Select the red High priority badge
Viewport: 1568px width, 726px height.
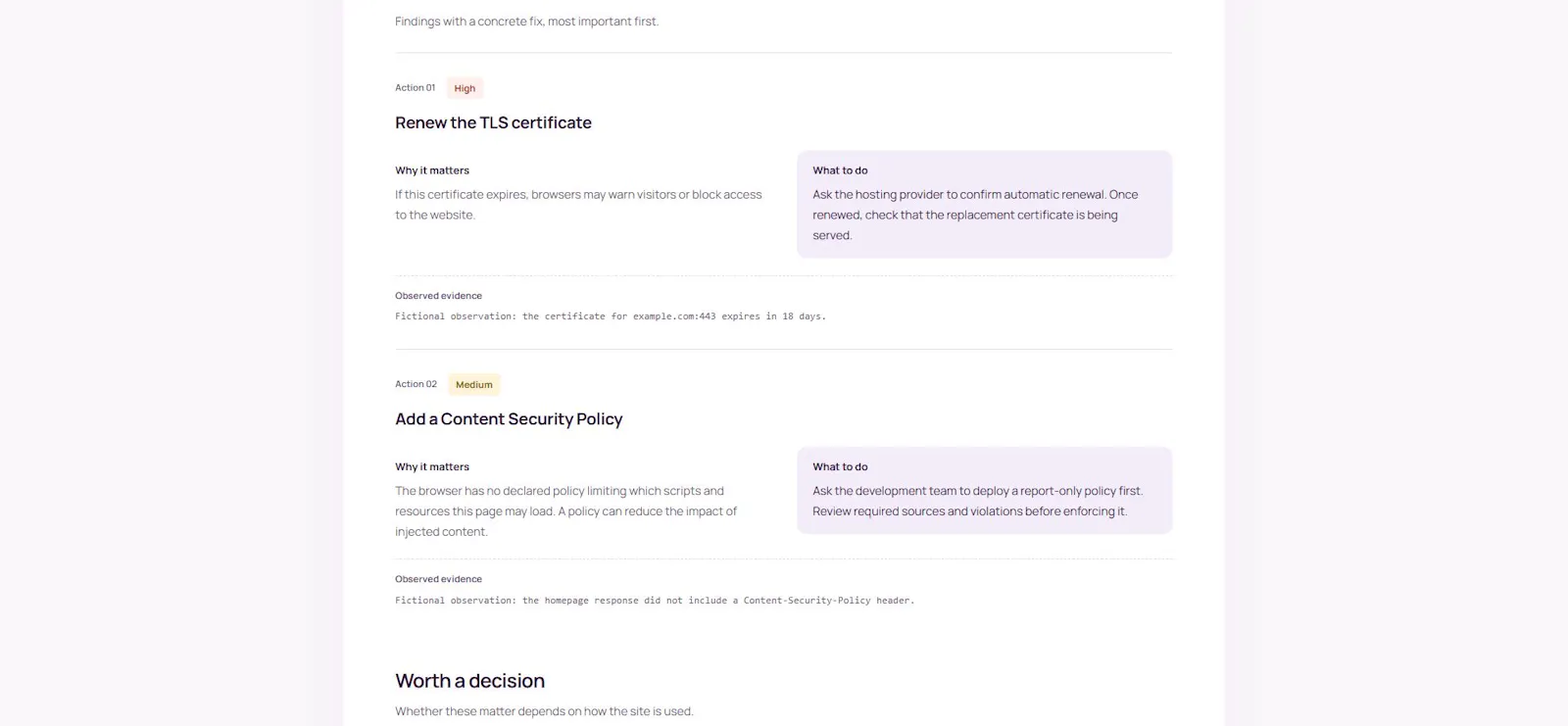pyautogui.click(x=465, y=88)
